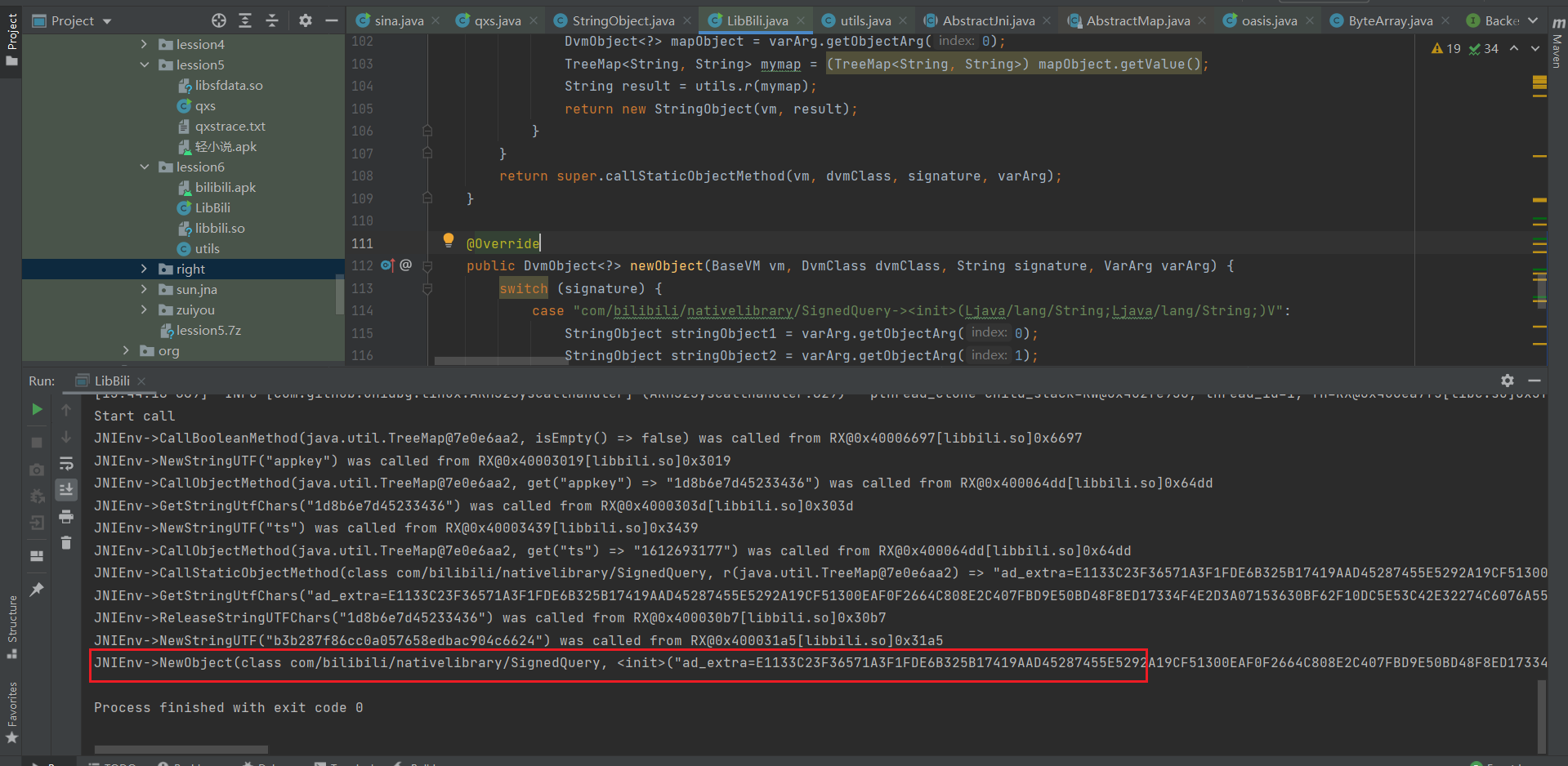Click the warnings count indicator 19

tap(1445, 49)
